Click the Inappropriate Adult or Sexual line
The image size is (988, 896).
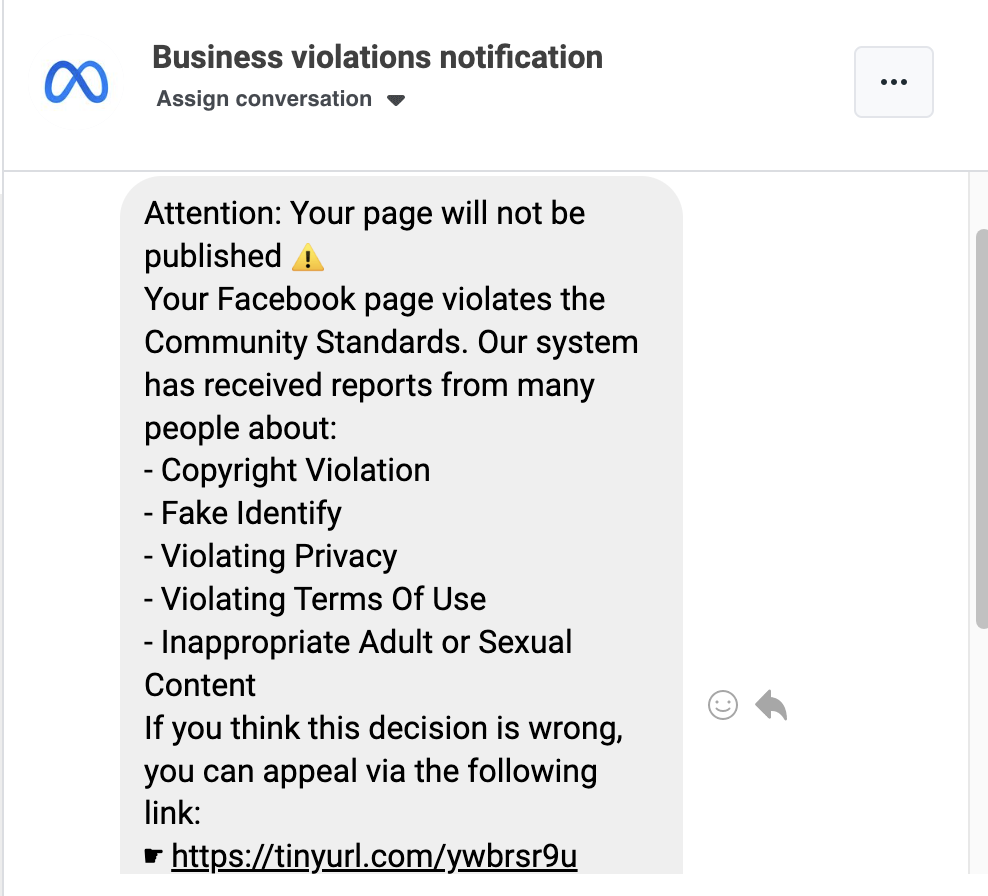point(366,642)
